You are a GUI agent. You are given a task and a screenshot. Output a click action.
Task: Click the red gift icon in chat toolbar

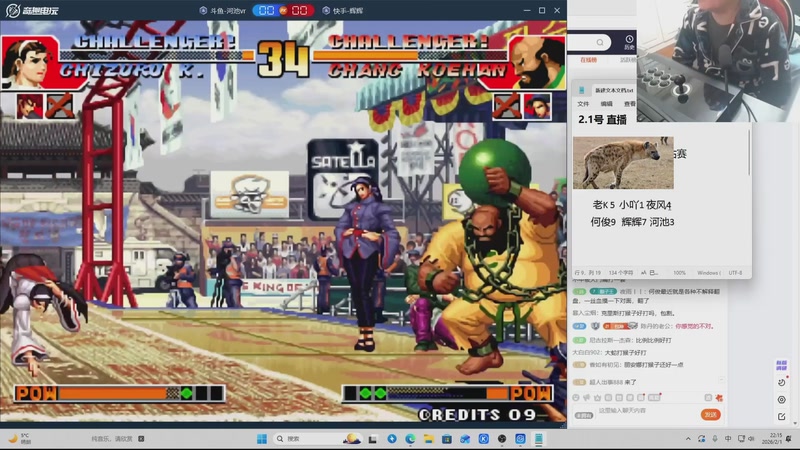pos(719,397)
